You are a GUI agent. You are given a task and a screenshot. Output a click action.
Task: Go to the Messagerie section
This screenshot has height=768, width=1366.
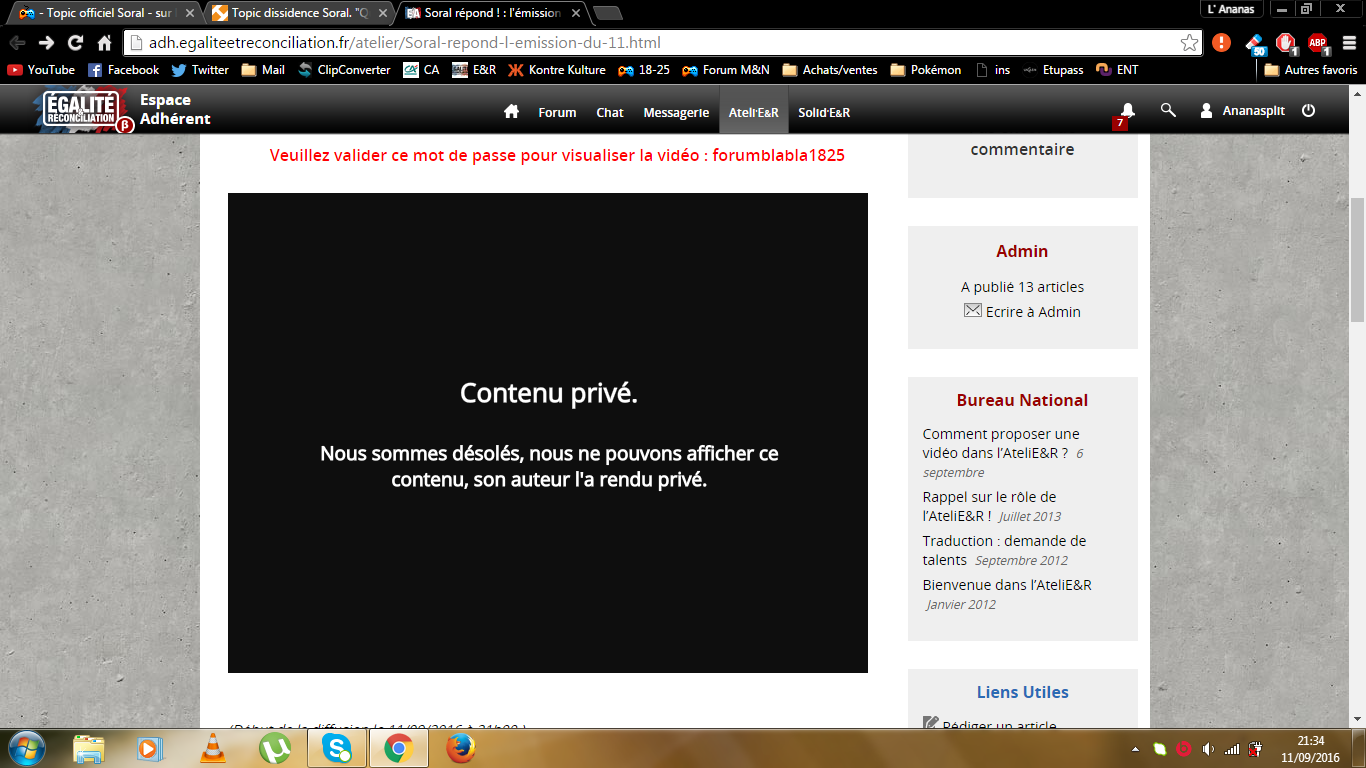pos(676,112)
